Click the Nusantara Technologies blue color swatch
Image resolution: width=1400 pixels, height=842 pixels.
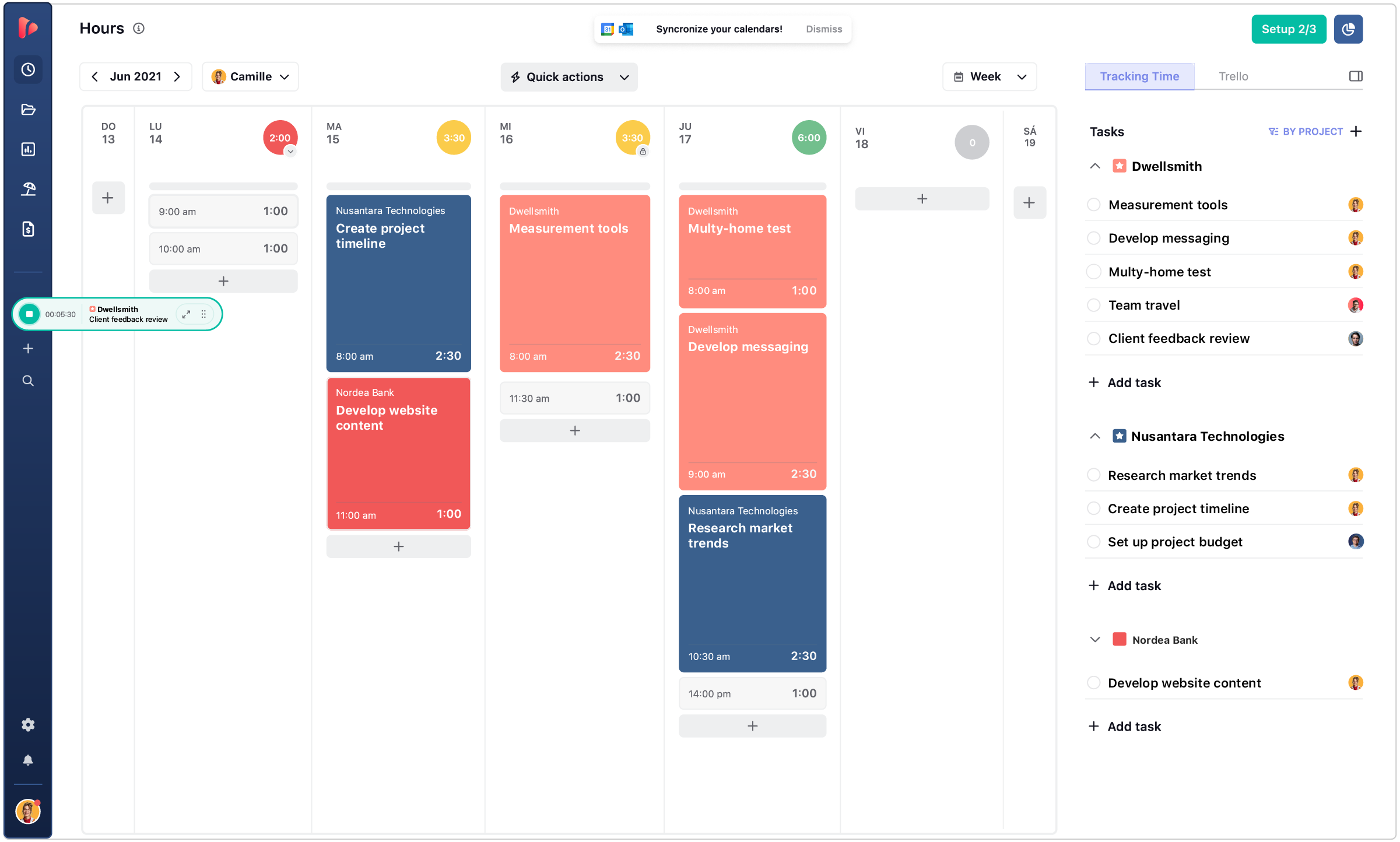[1119, 436]
